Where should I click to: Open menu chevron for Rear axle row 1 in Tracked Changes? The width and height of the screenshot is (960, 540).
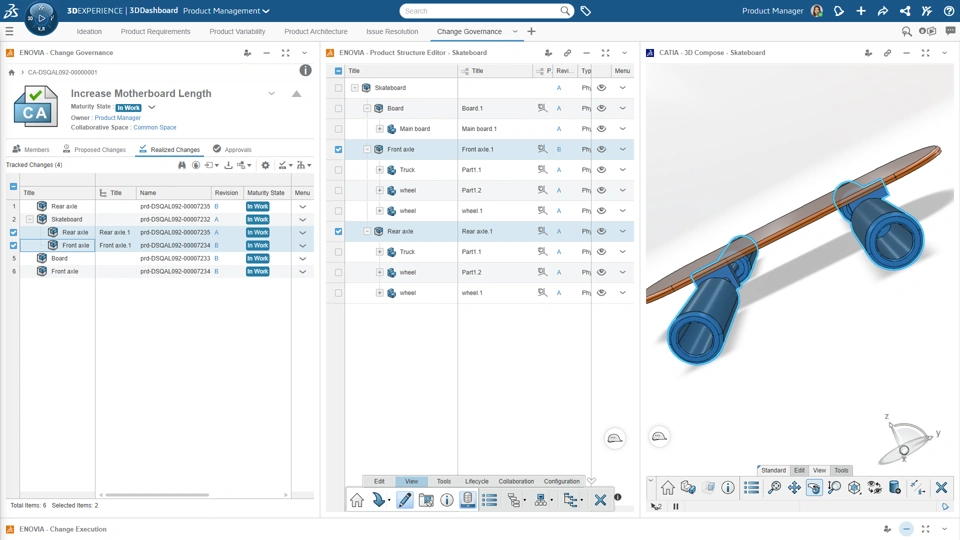pos(302,207)
